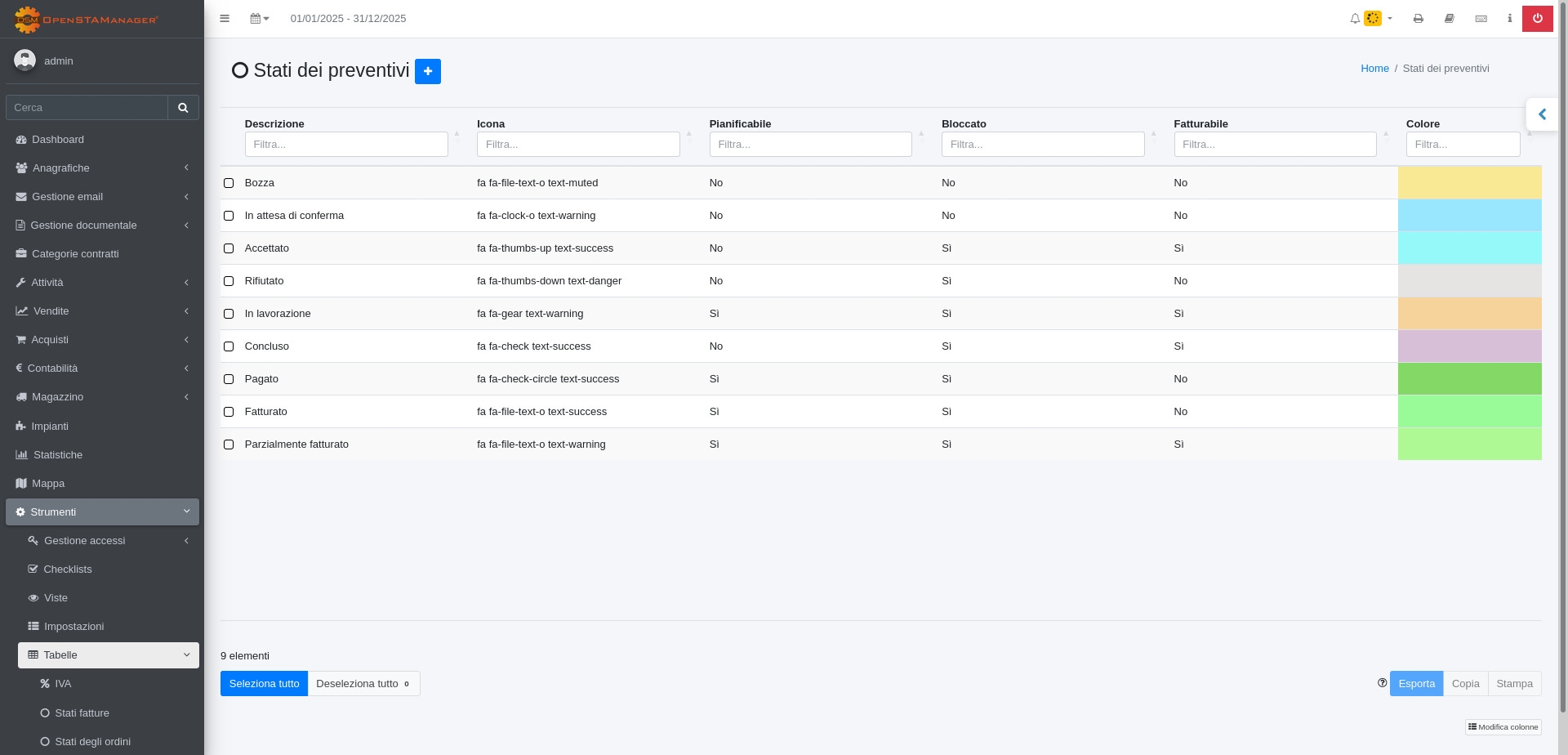
Task: Click the Descrizione filter input field
Action: [x=346, y=144]
